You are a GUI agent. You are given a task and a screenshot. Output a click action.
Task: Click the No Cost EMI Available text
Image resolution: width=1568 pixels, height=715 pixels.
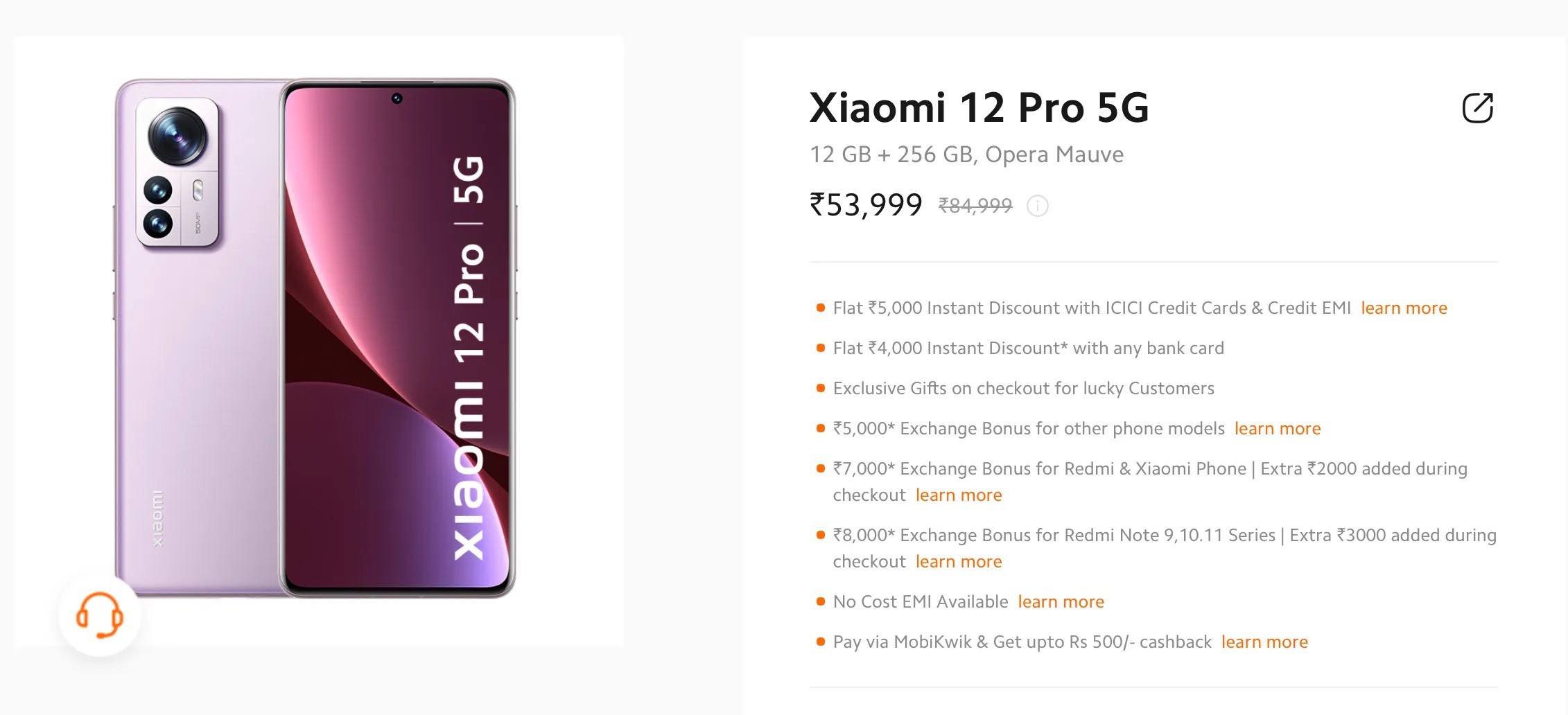920,602
